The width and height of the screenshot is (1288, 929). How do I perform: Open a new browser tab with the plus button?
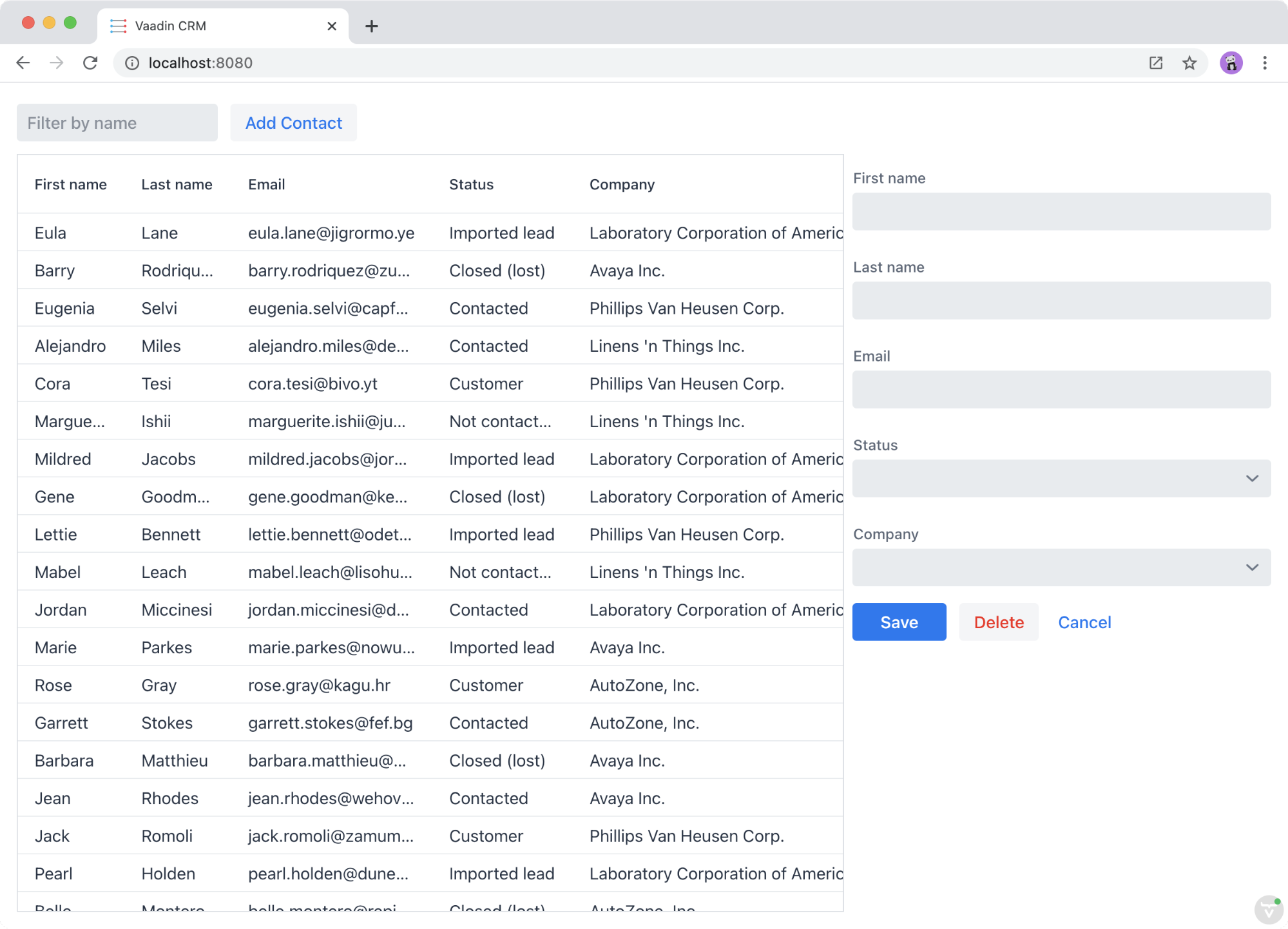click(371, 26)
